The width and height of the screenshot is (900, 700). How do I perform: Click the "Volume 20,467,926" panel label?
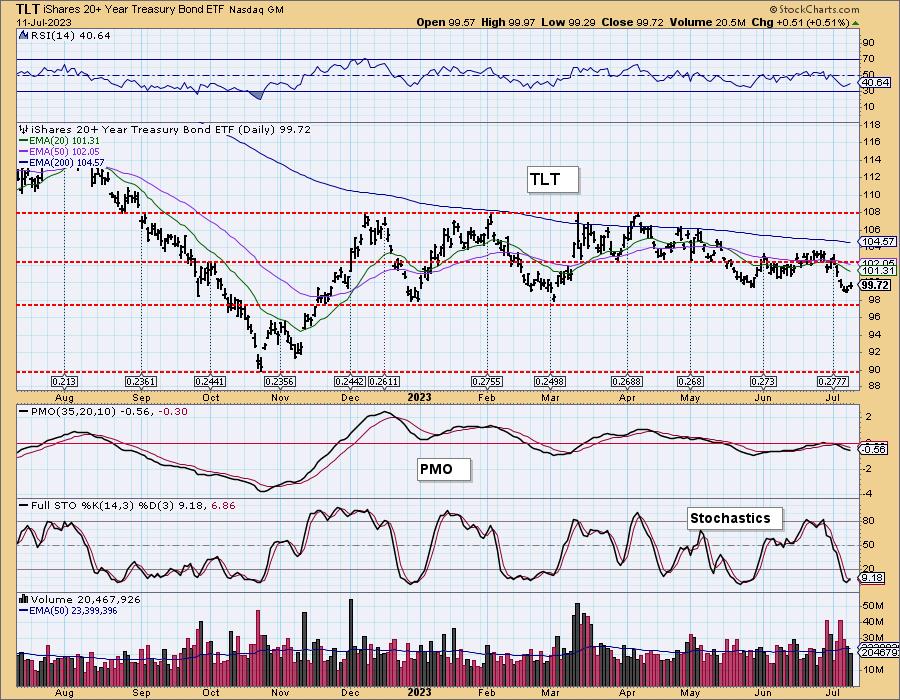(x=86, y=599)
